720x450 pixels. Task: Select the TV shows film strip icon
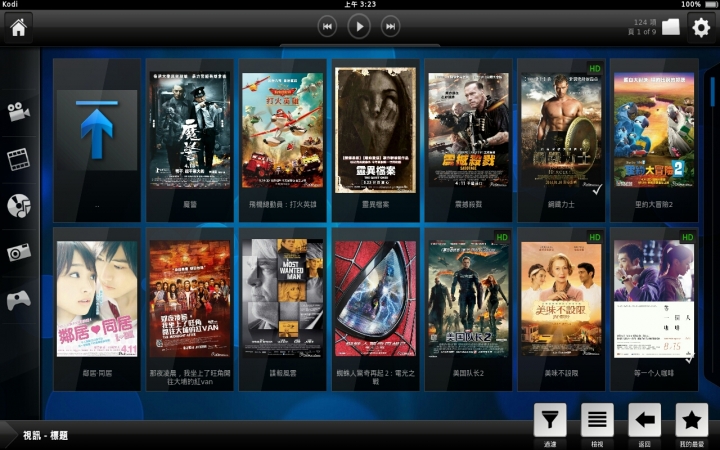point(18,159)
